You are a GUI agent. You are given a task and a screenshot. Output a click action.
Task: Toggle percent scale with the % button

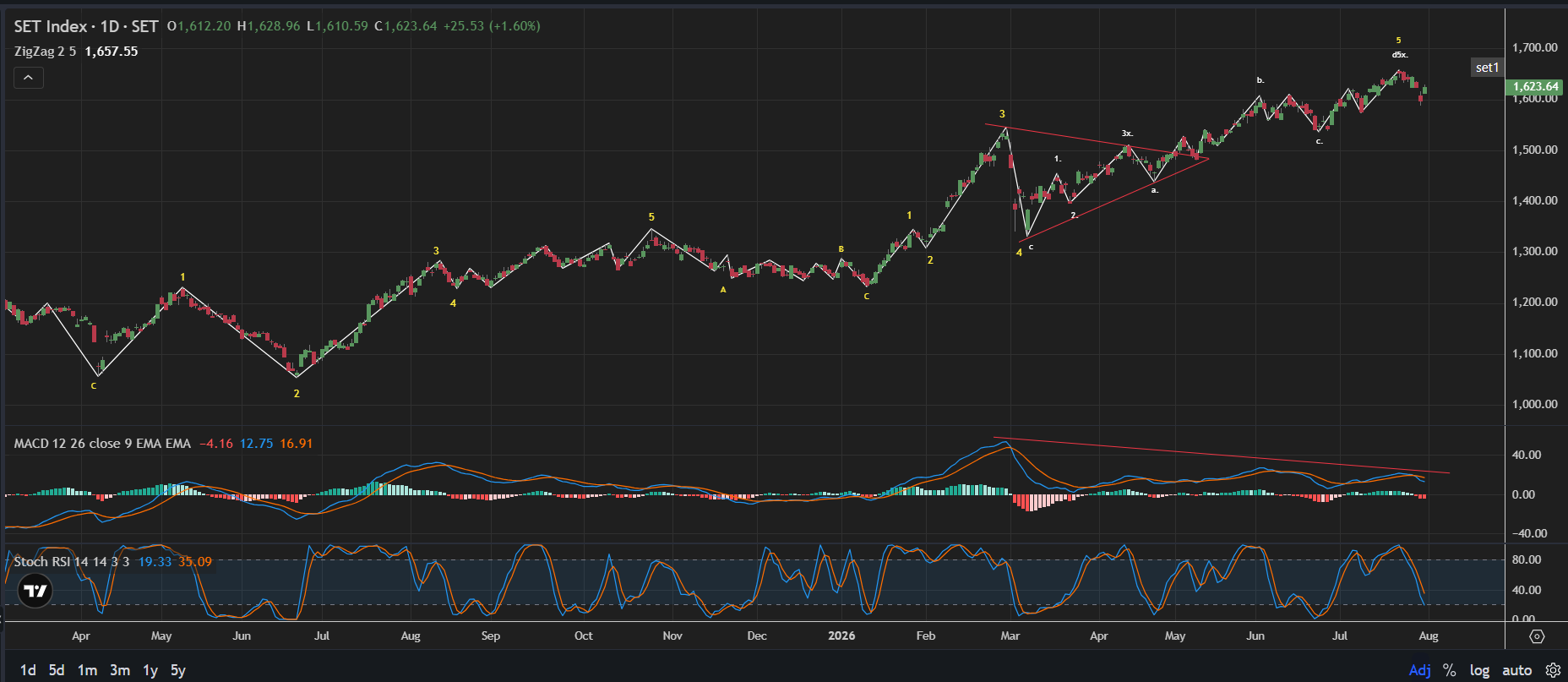coord(1450,670)
